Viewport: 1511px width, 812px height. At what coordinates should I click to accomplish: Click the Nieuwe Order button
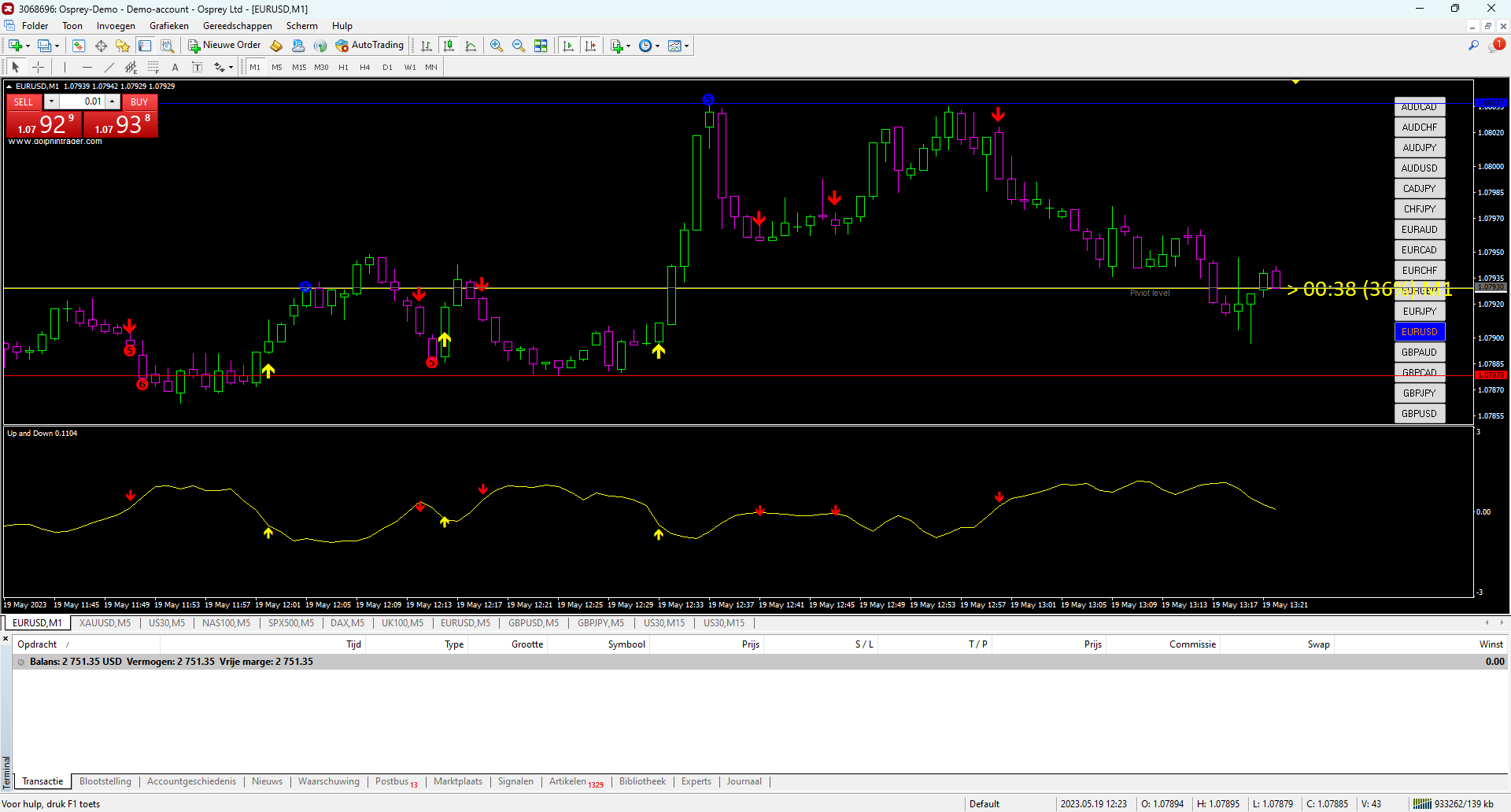(224, 46)
